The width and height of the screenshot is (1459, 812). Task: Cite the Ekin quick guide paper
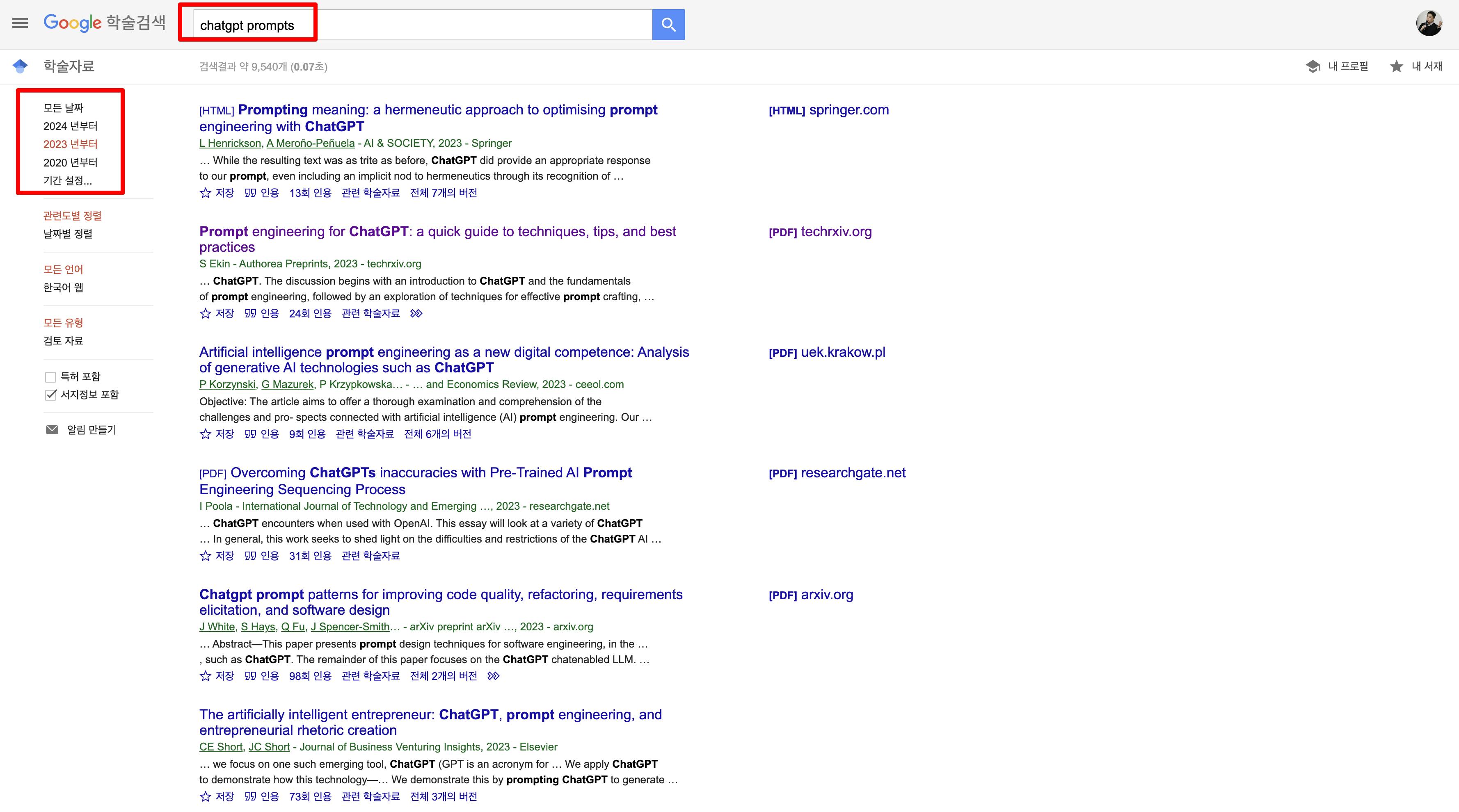click(262, 314)
